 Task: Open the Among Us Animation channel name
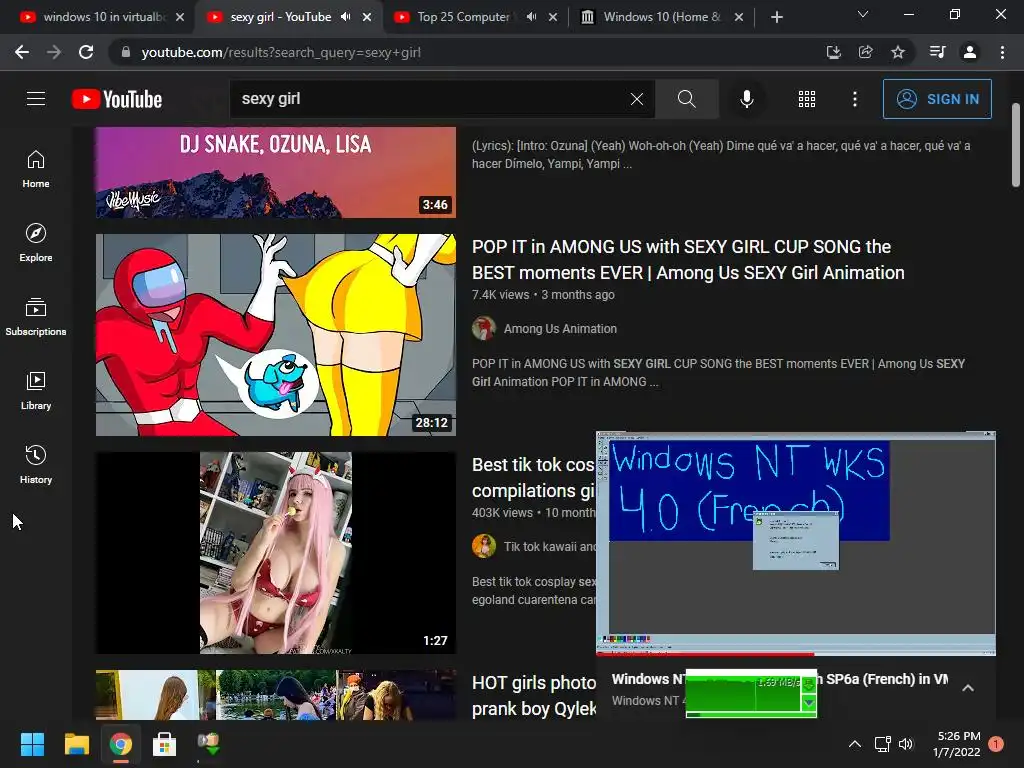[x=560, y=328]
